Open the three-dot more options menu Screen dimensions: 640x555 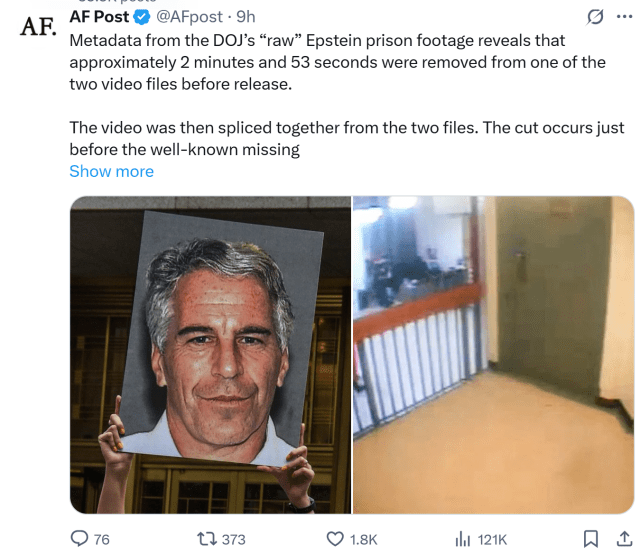(x=624, y=17)
